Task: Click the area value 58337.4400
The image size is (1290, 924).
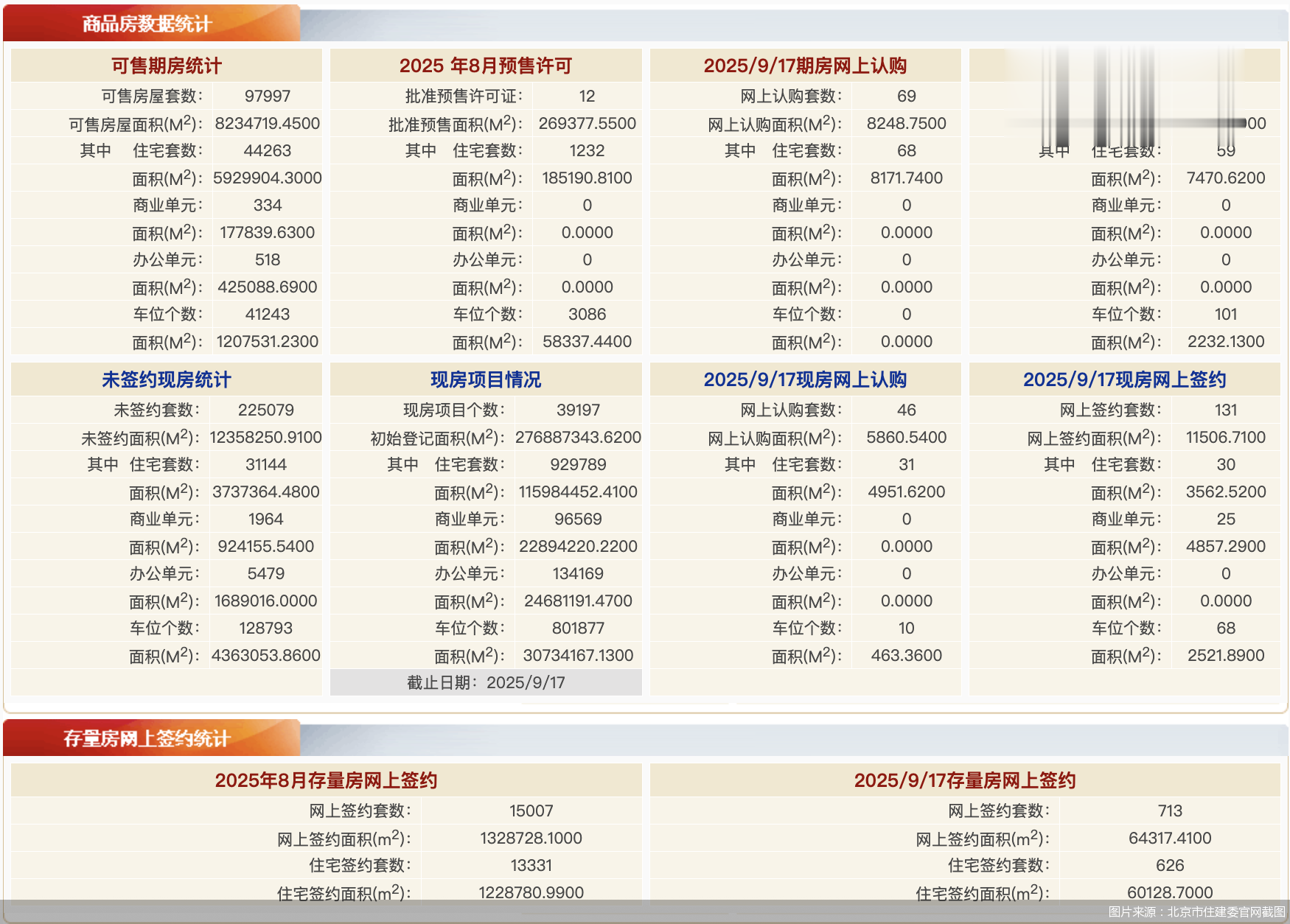Action: pos(588,341)
